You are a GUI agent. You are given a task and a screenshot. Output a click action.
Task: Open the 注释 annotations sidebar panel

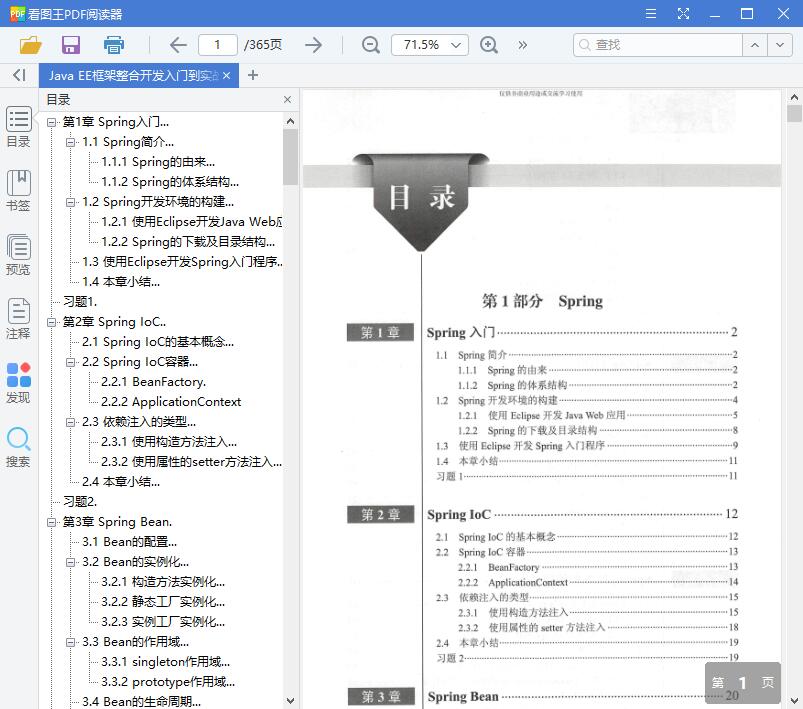19,319
